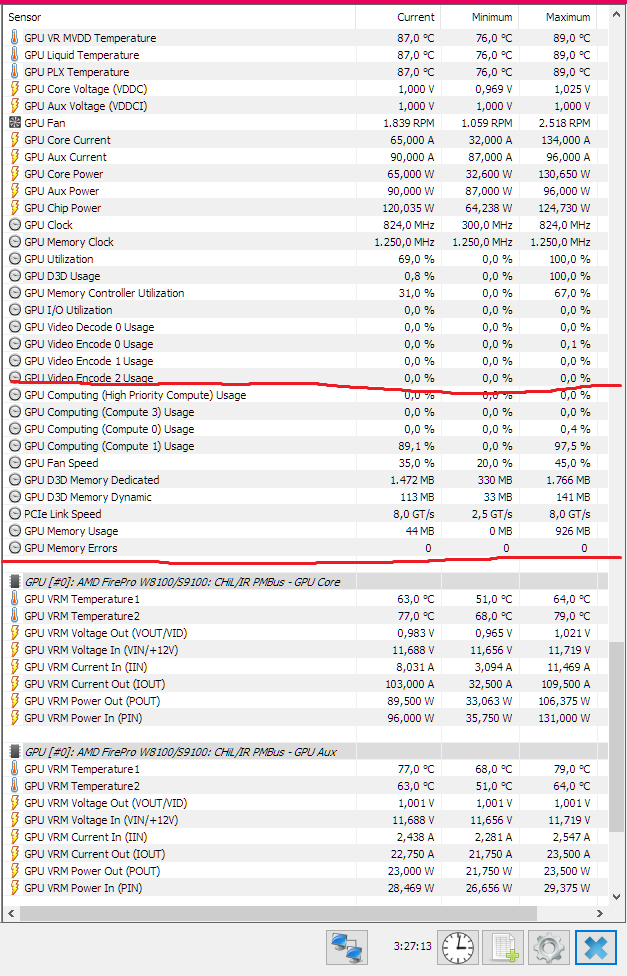Click horizontal scrollbar right arrow
Viewport: 627px width, 976px height.
[600, 913]
